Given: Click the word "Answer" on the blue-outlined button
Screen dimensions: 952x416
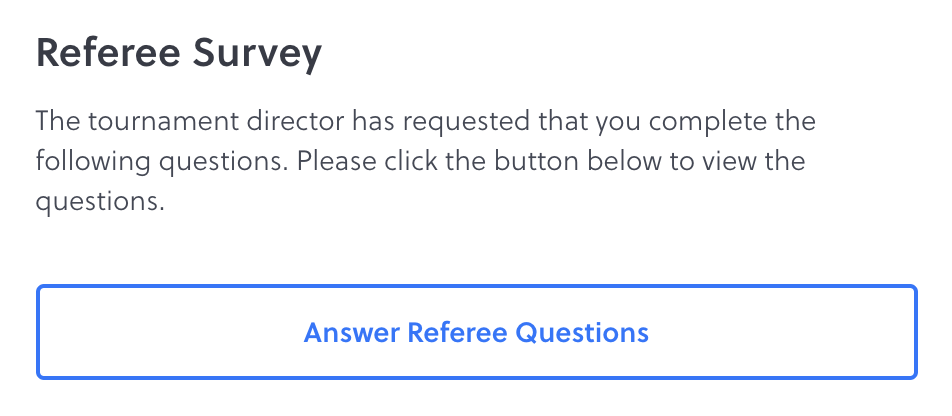Looking at the screenshot, I should (351, 332).
